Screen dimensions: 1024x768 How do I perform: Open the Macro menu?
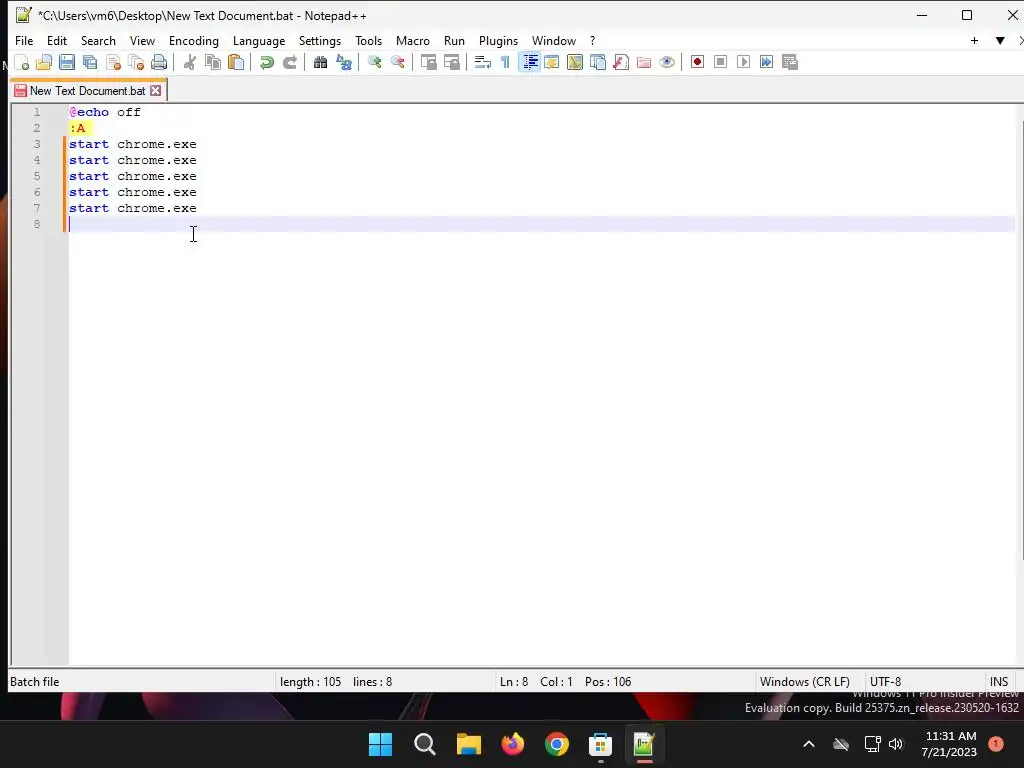pyautogui.click(x=413, y=40)
